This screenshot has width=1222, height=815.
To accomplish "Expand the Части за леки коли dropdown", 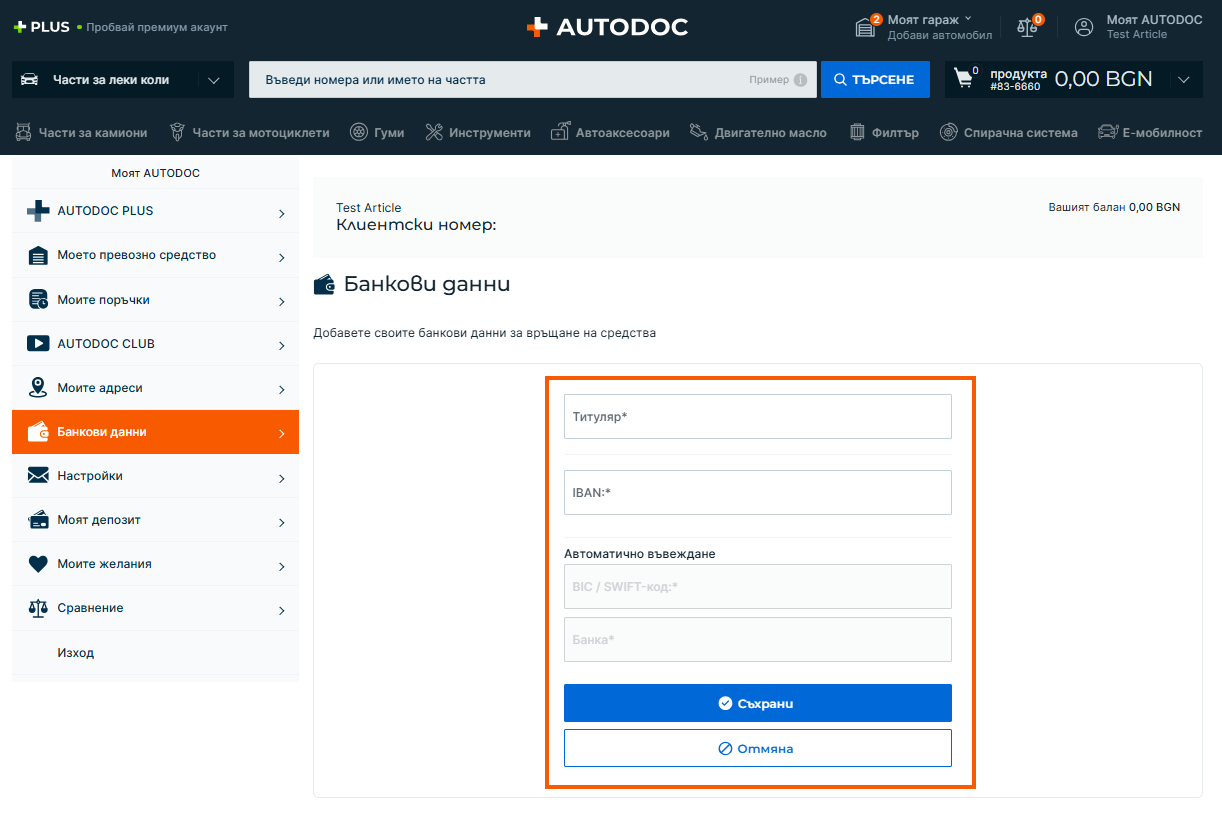I will click(213, 80).
